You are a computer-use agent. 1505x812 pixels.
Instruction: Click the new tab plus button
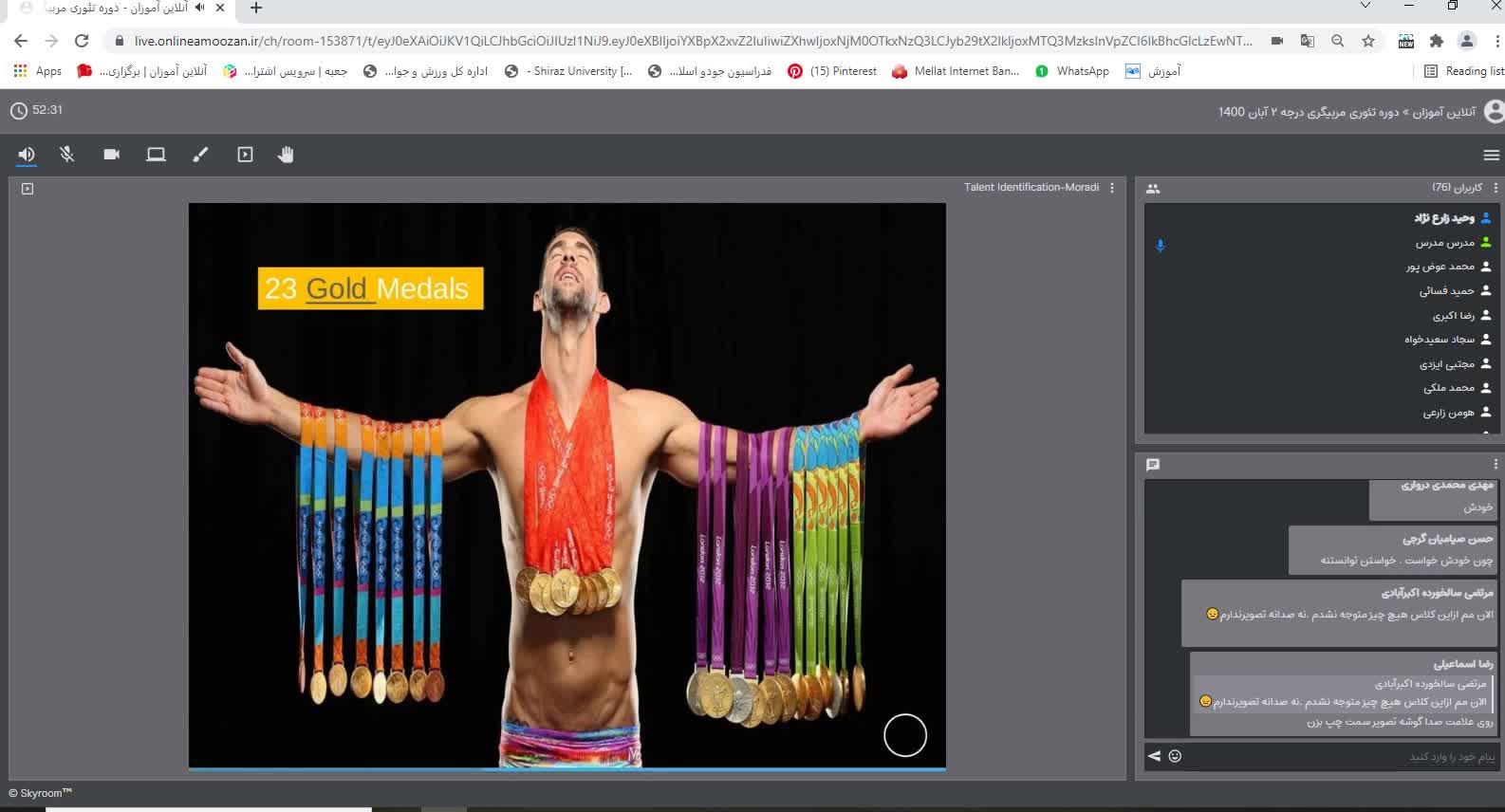(x=256, y=9)
